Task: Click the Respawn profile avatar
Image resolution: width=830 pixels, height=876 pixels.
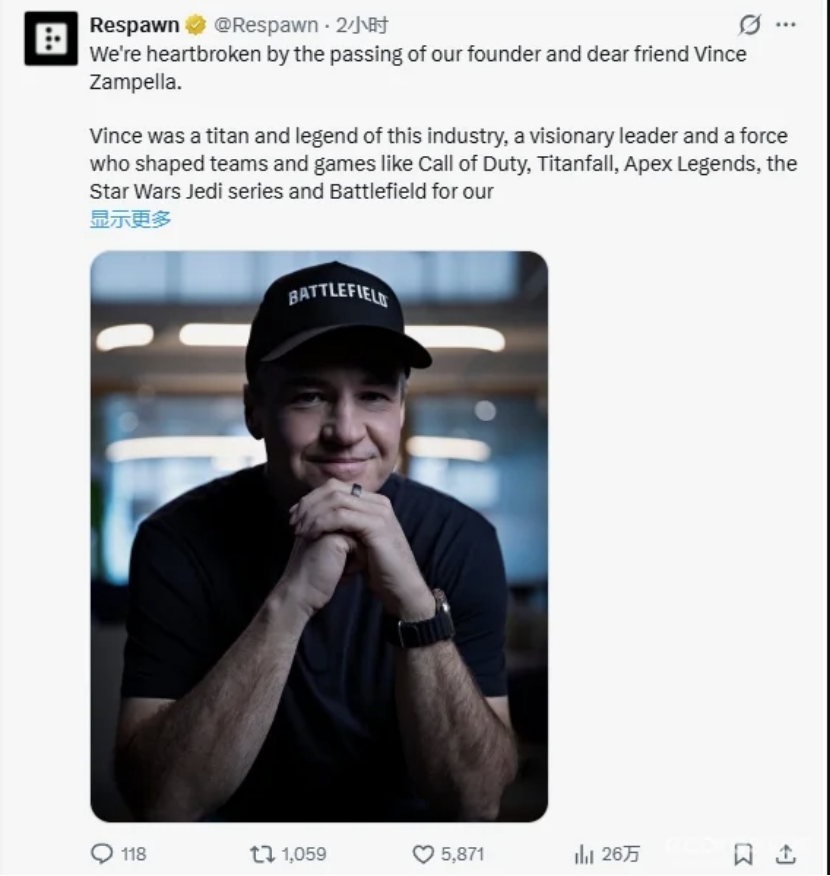Action: tap(50, 39)
